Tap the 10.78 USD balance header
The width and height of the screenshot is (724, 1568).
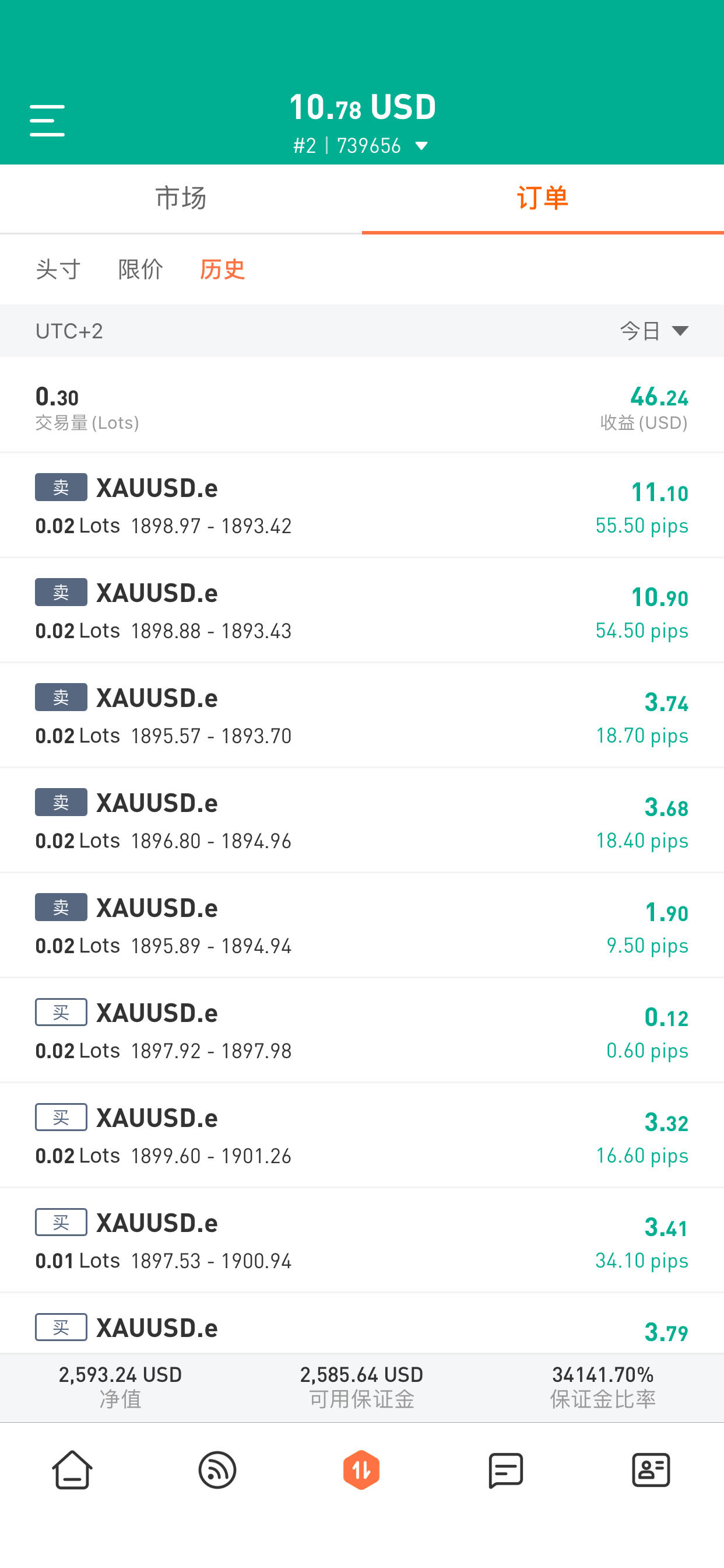click(363, 107)
